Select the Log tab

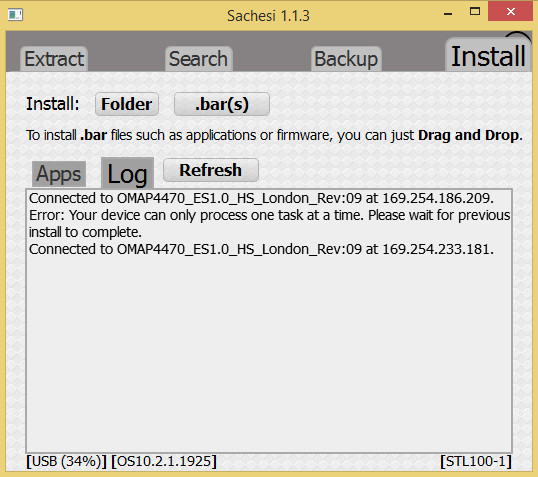[x=127, y=173]
